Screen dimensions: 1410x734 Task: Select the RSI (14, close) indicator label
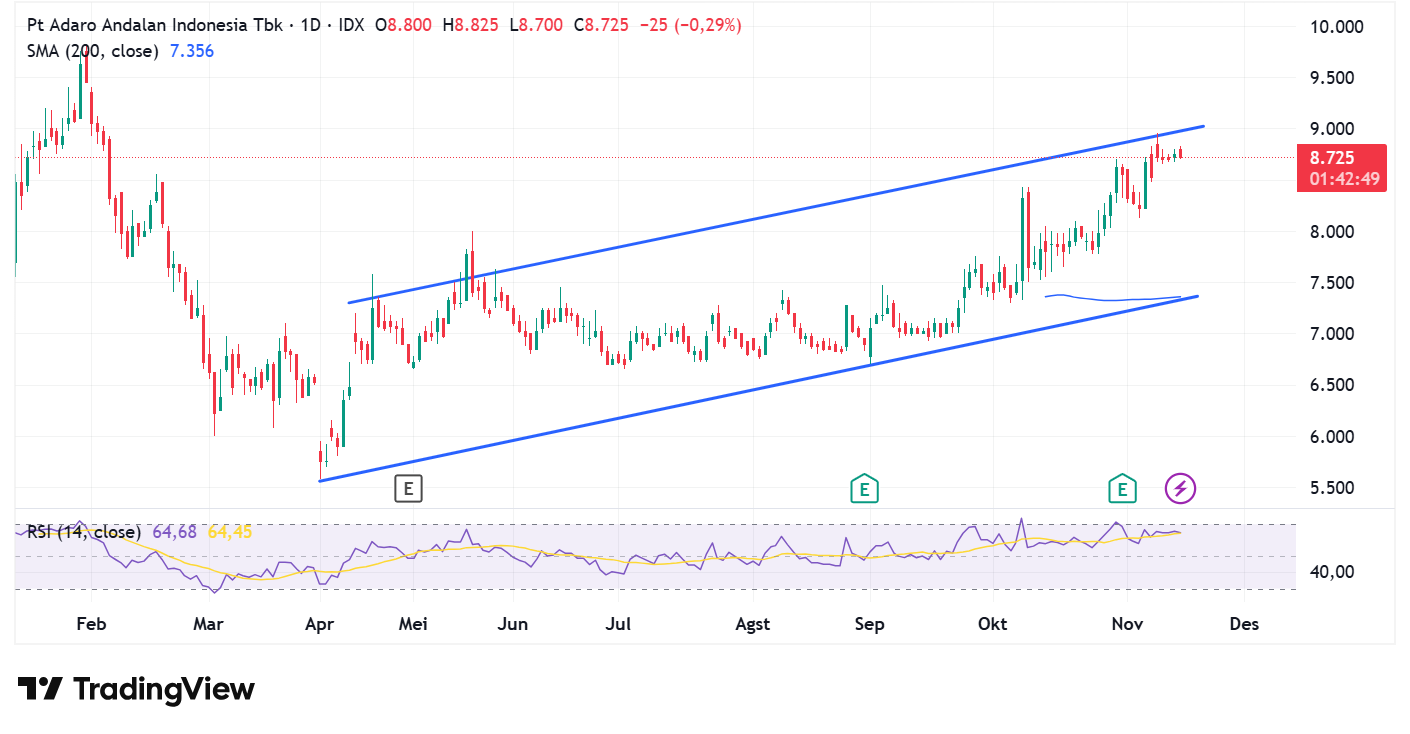click(84, 532)
